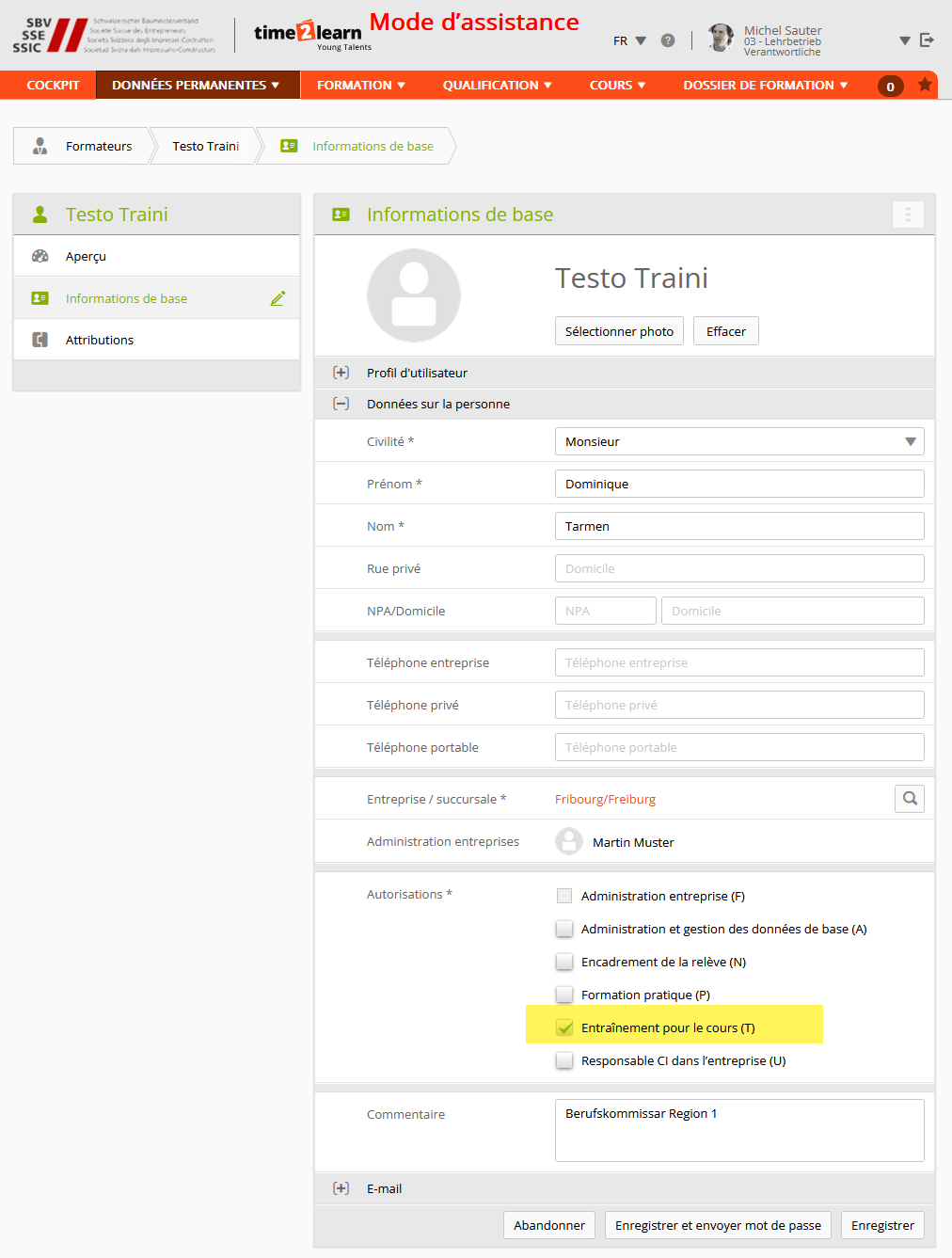The image size is (952, 1258).
Task: Click the logout icon in header
Action: [927, 40]
